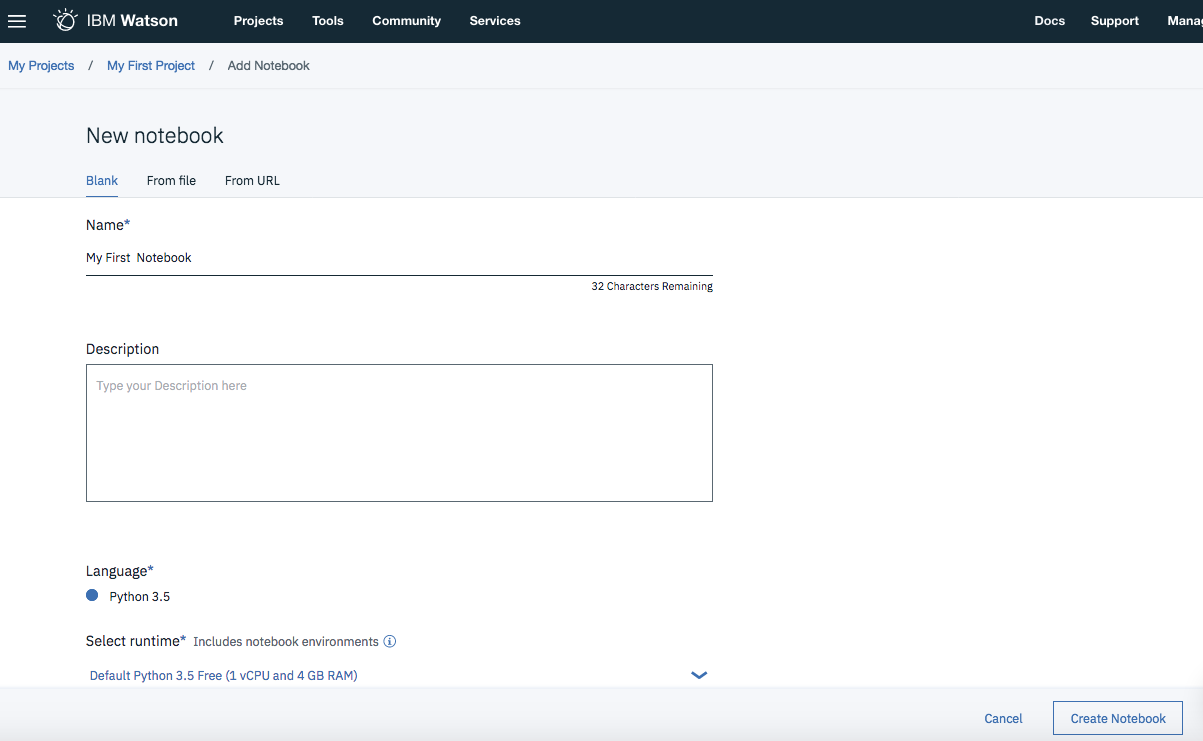This screenshot has width=1203, height=741.
Task: Select the Python 3.5 radio button
Action: [x=92, y=595]
